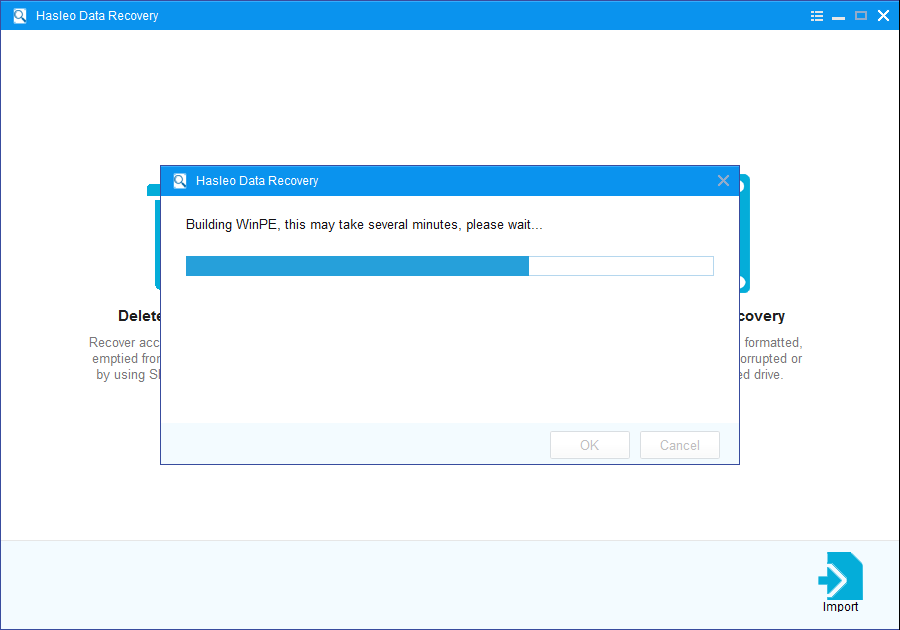Image resolution: width=900 pixels, height=630 pixels.
Task: Open the main window menu list icon
Action: click(816, 16)
